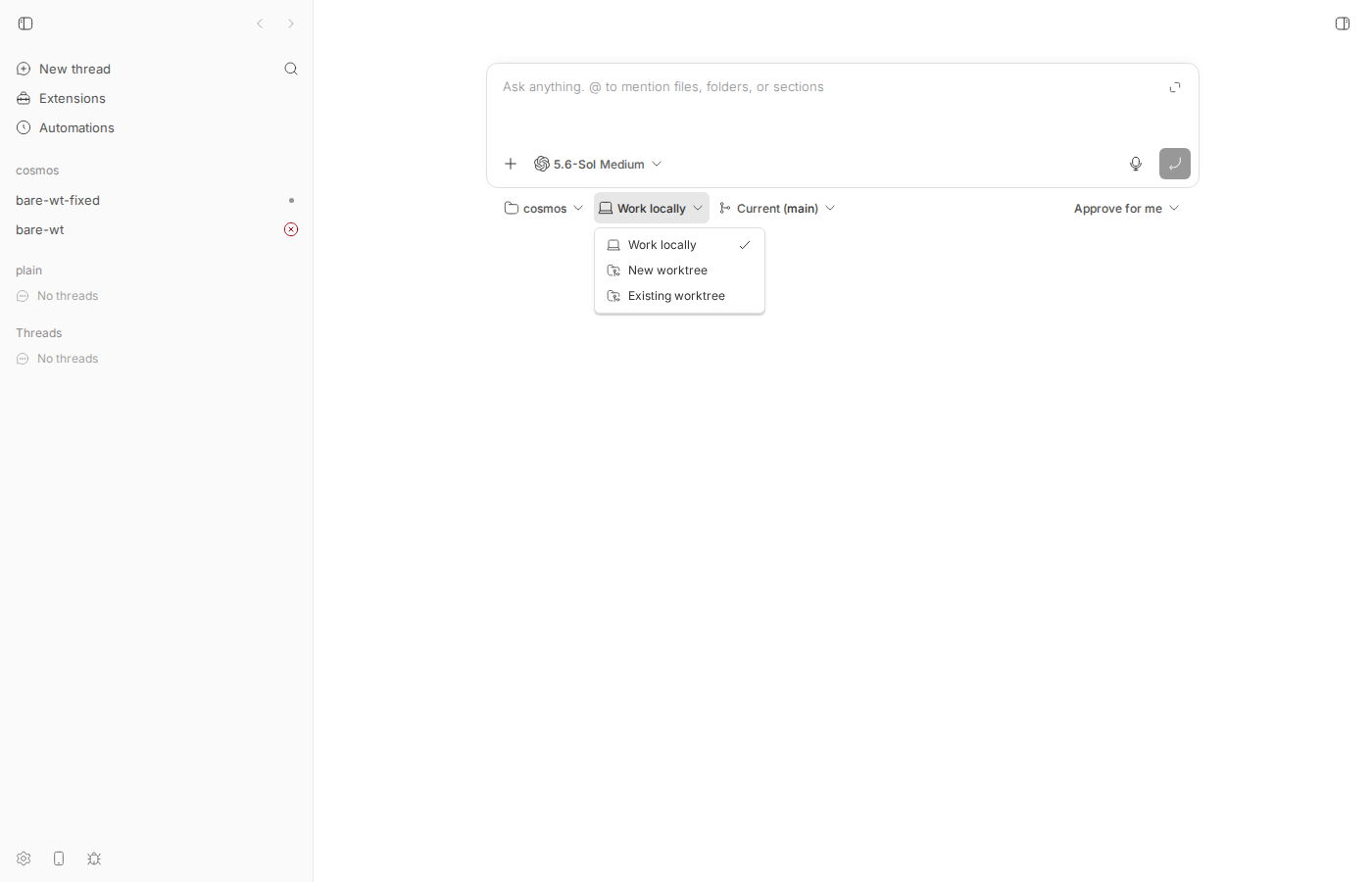Add attachment with the plus icon
The height and width of the screenshot is (882, 1372).
(x=511, y=164)
